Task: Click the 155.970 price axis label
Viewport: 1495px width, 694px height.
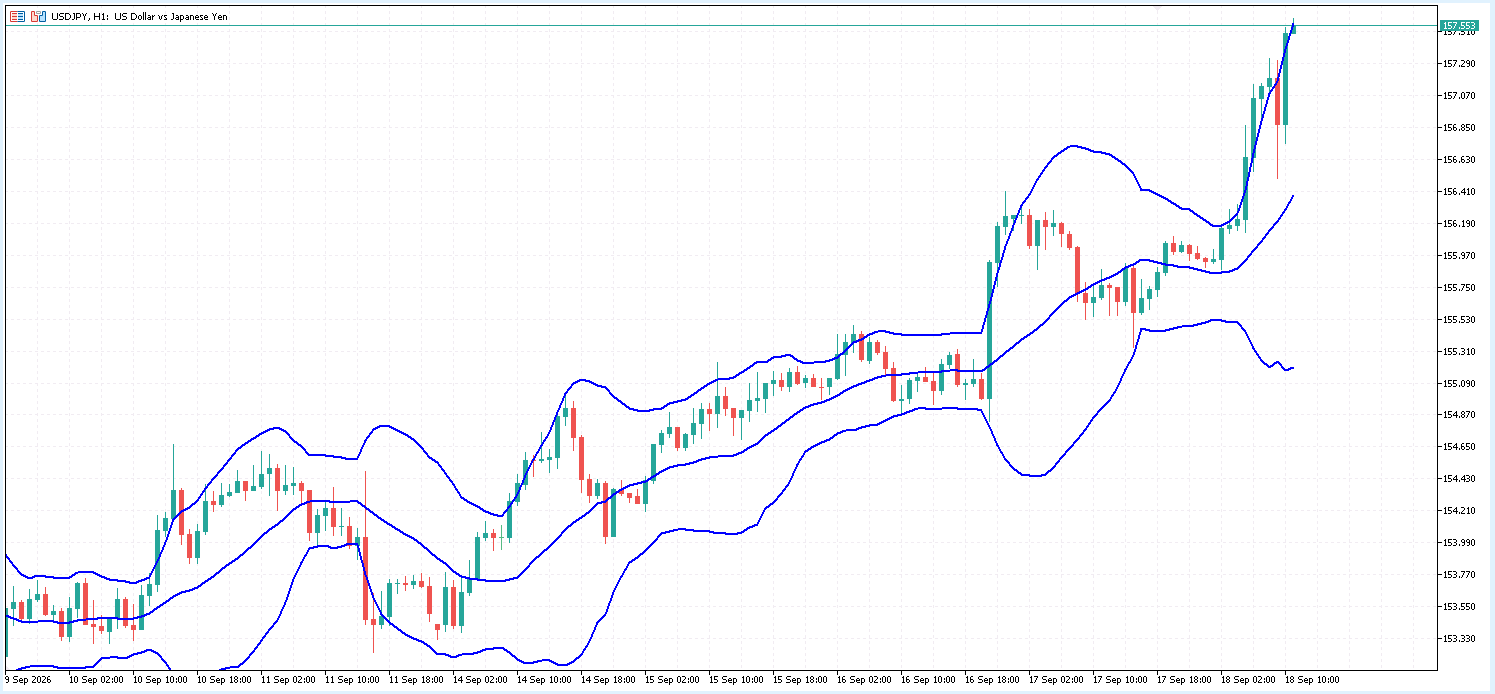Action: pos(1460,256)
